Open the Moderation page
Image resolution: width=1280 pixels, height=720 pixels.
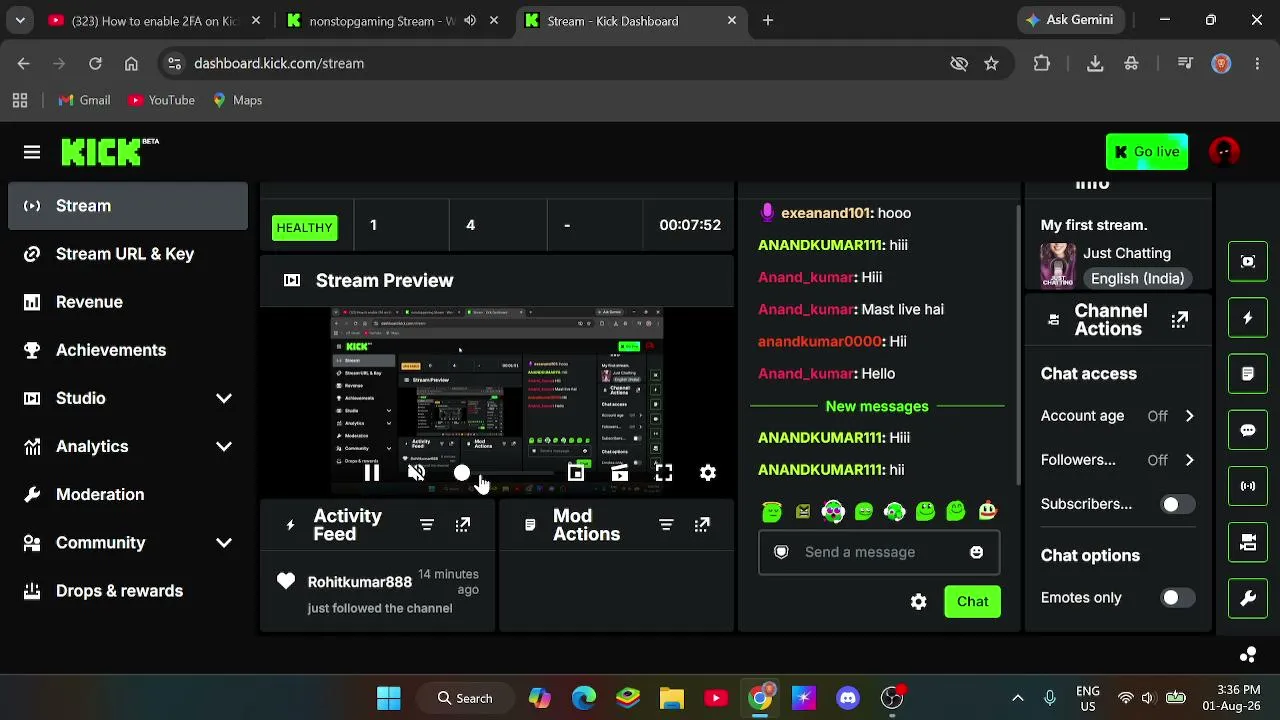[128, 495]
